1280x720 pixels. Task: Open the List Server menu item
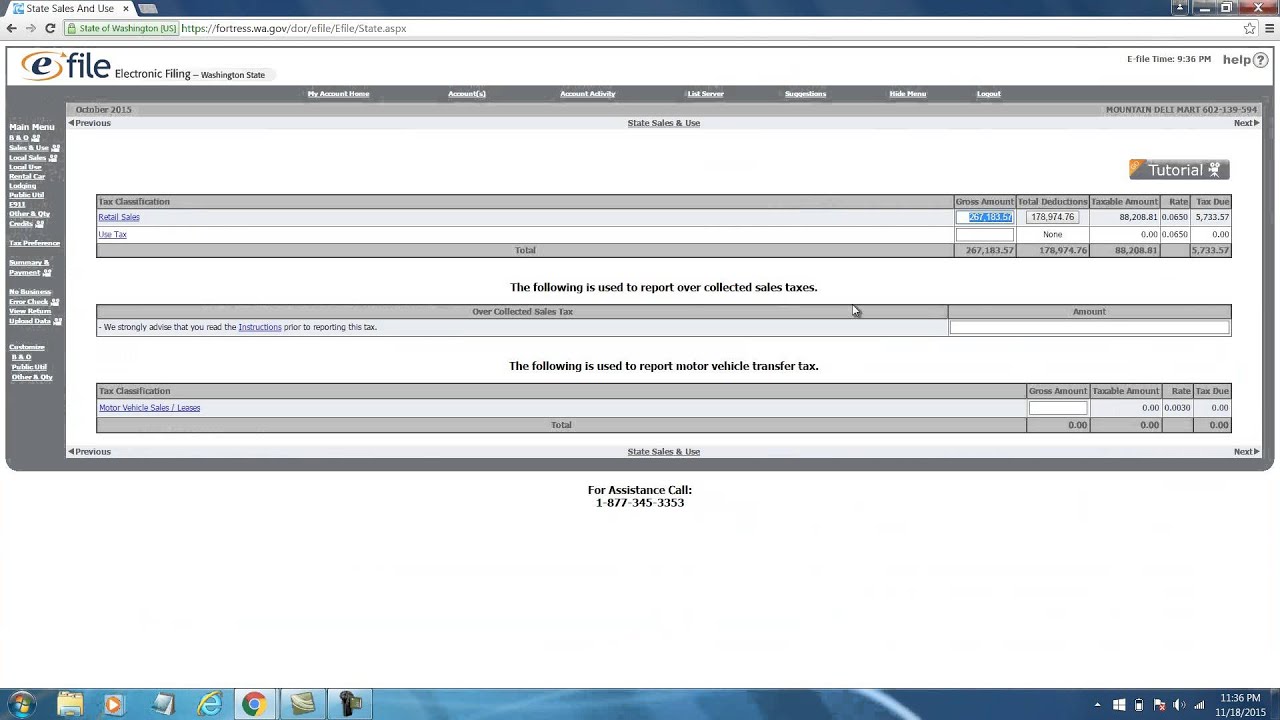click(705, 94)
